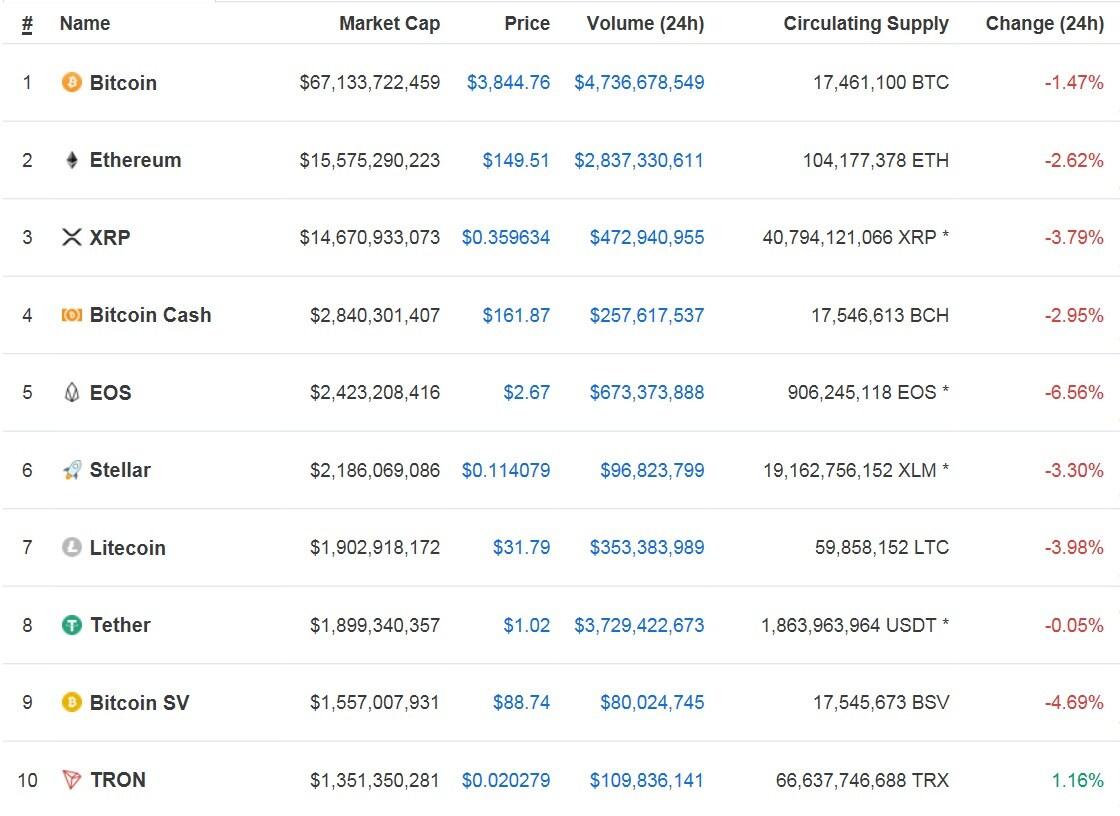The width and height of the screenshot is (1120, 816).
Task: Click the Bitcoin coin logo icon
Action: [x=71, y=83]
